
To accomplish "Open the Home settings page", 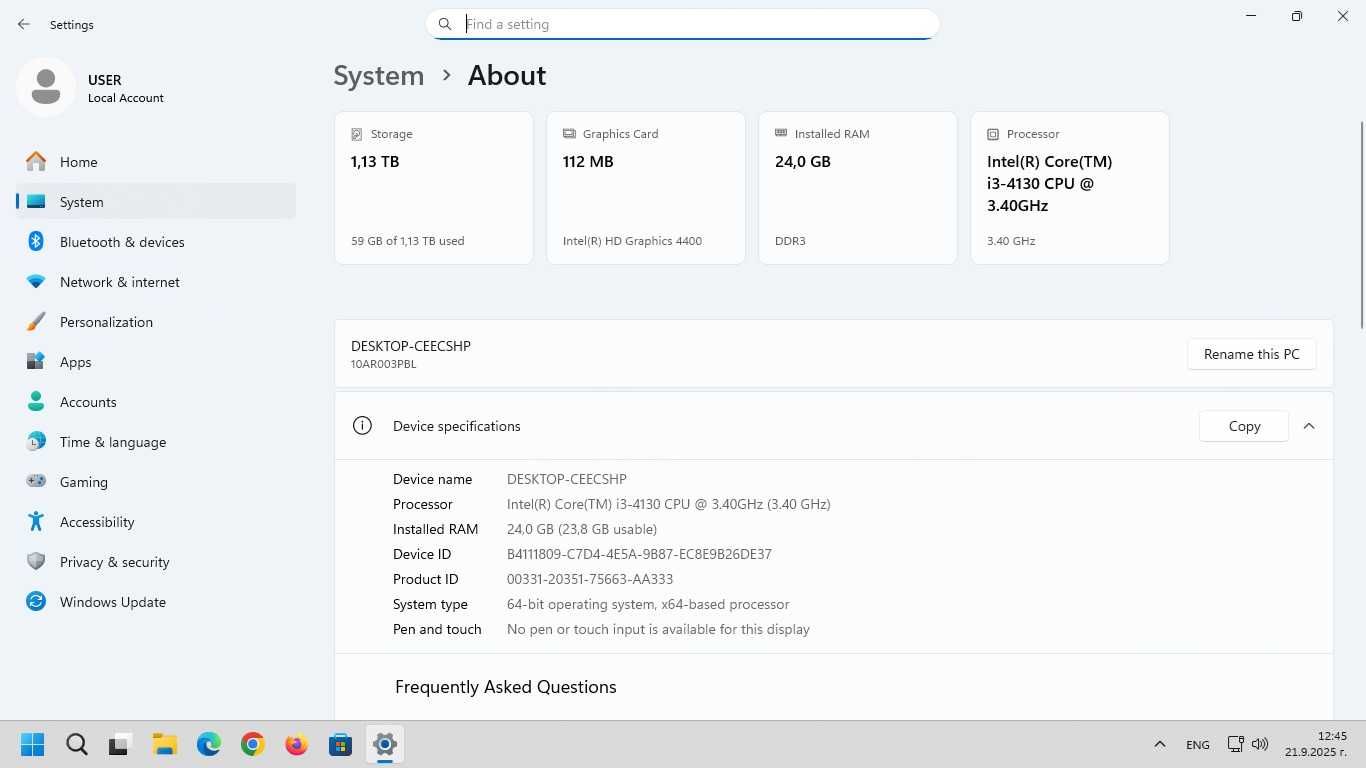I will pos(156,161).
